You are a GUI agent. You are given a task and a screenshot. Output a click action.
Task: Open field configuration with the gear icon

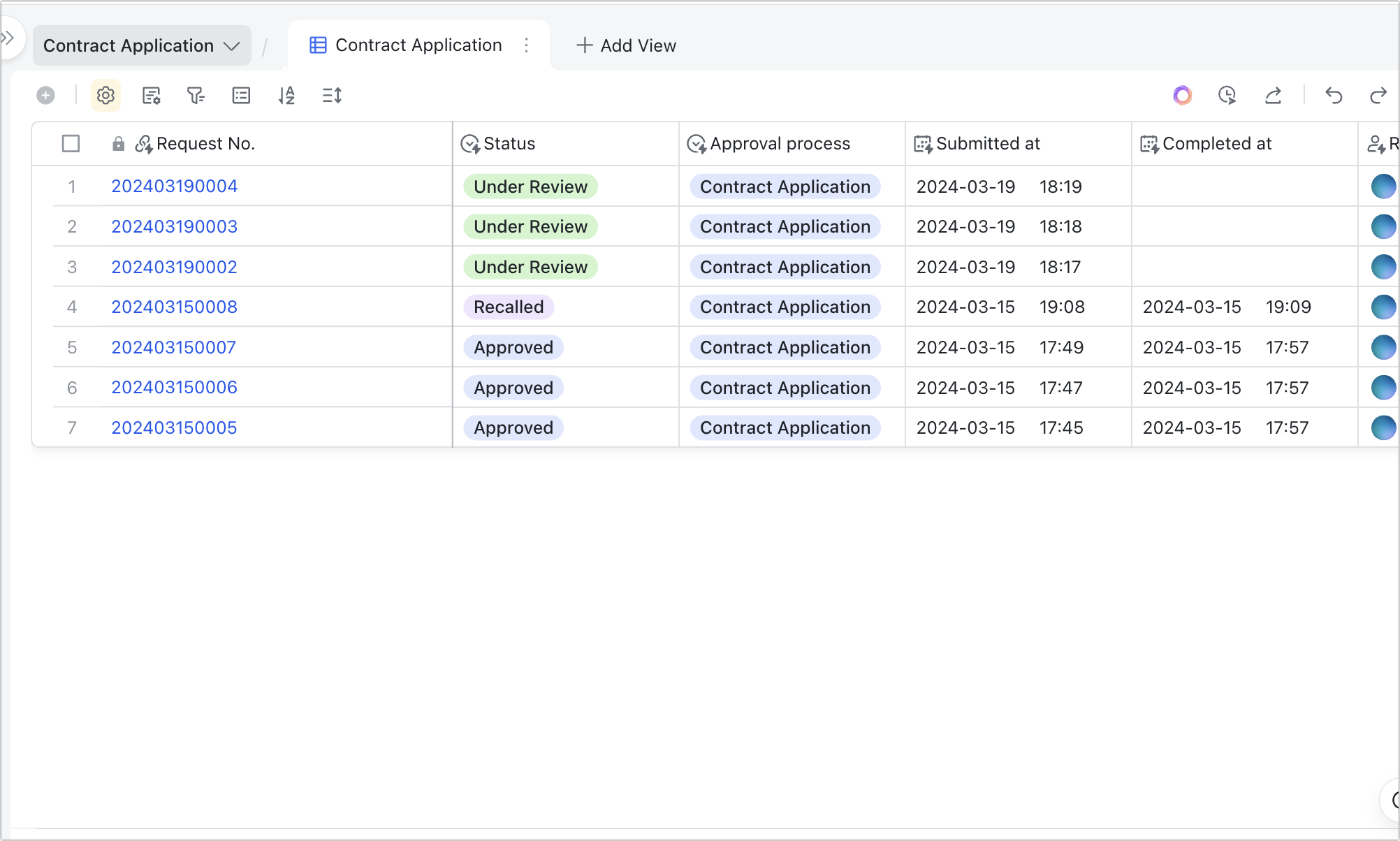[x=105, y=96]
